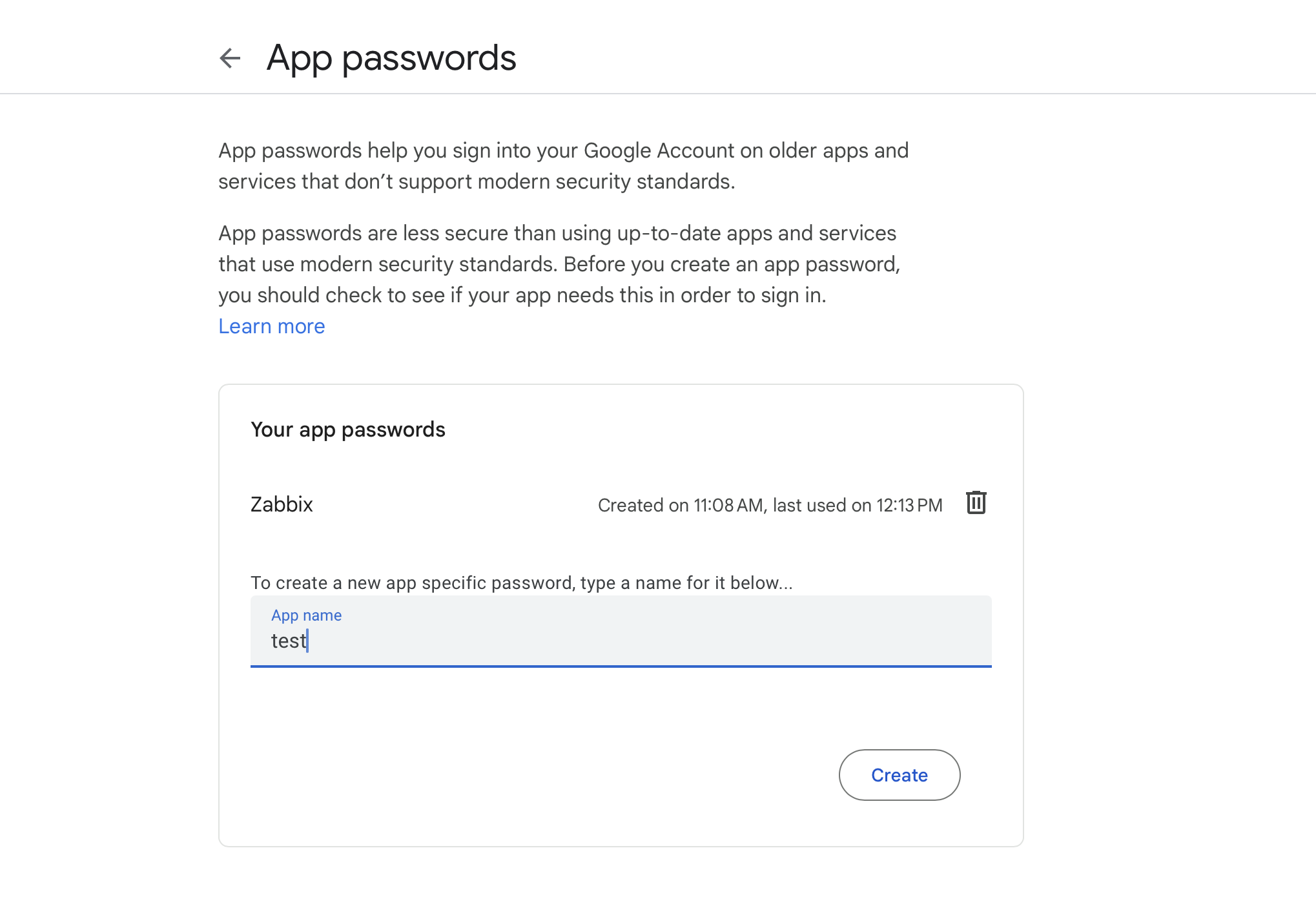
Task: Click the Zabbix created and last used text
Action: (x=770, y=505)
